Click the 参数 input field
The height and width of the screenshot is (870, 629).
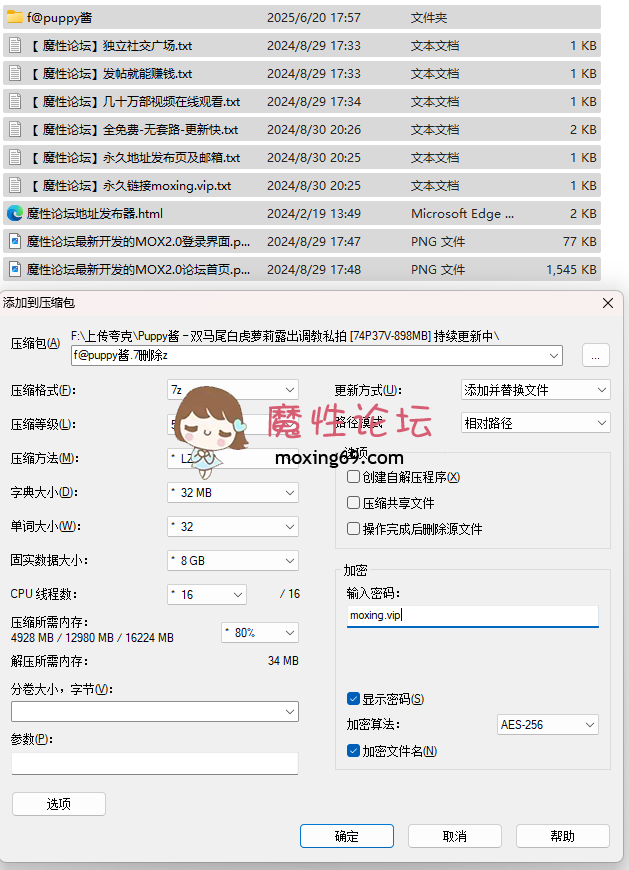point(155,763)
